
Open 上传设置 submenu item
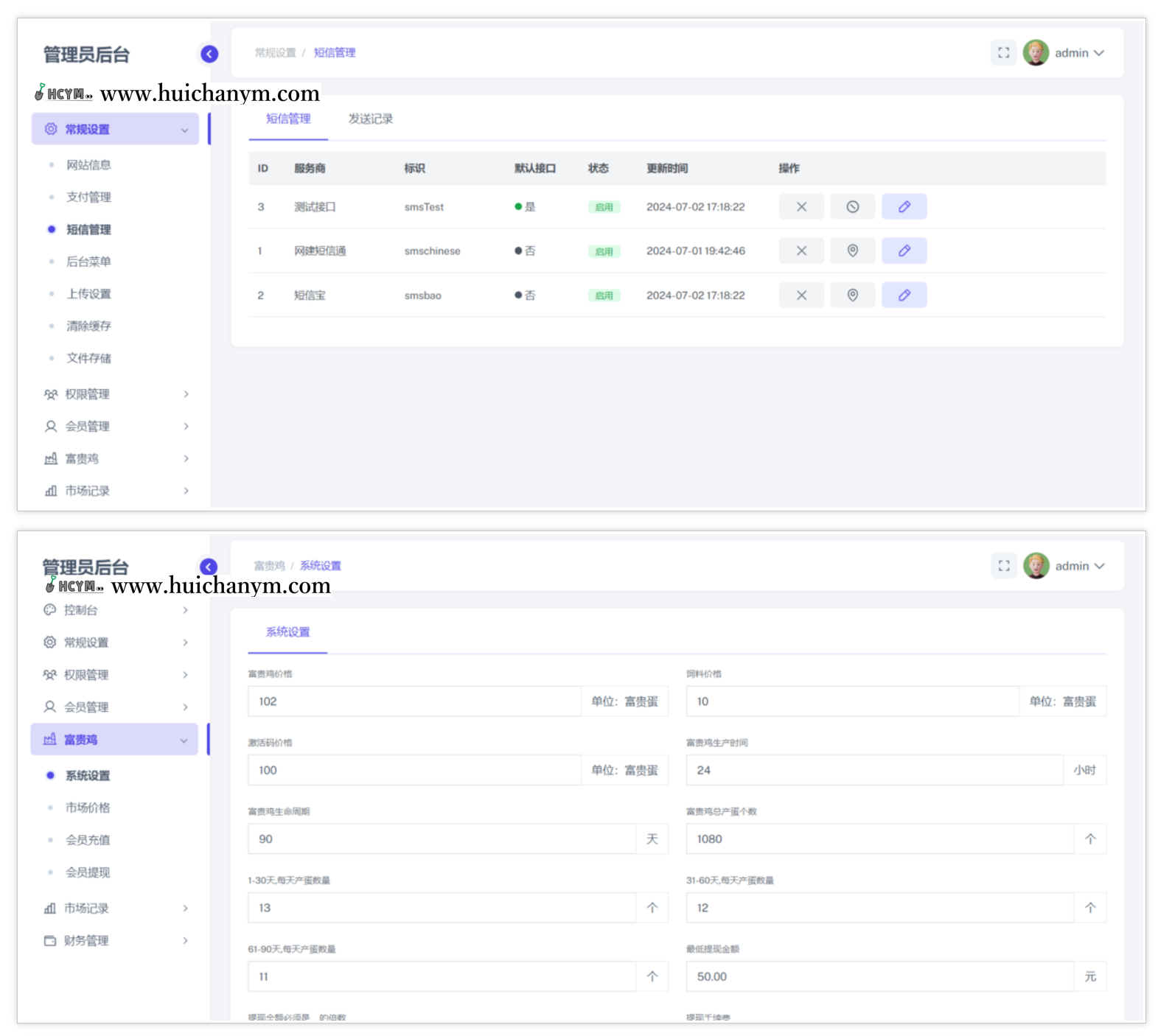point(88,294)
